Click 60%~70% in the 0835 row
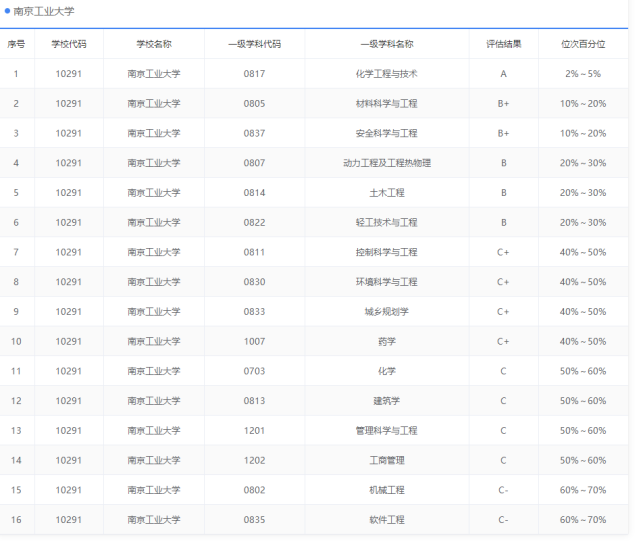The width and height of the screenshot is (641, 546). (x=583, y=520)
